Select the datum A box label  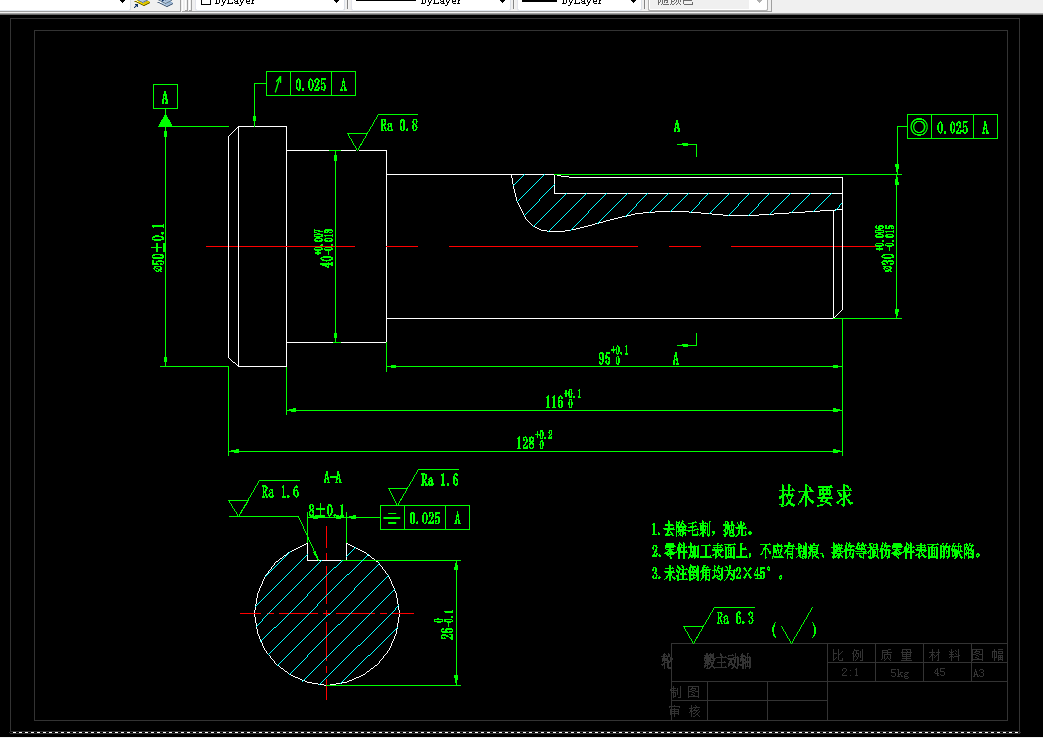pyautogui.click(x=165, y=97)
